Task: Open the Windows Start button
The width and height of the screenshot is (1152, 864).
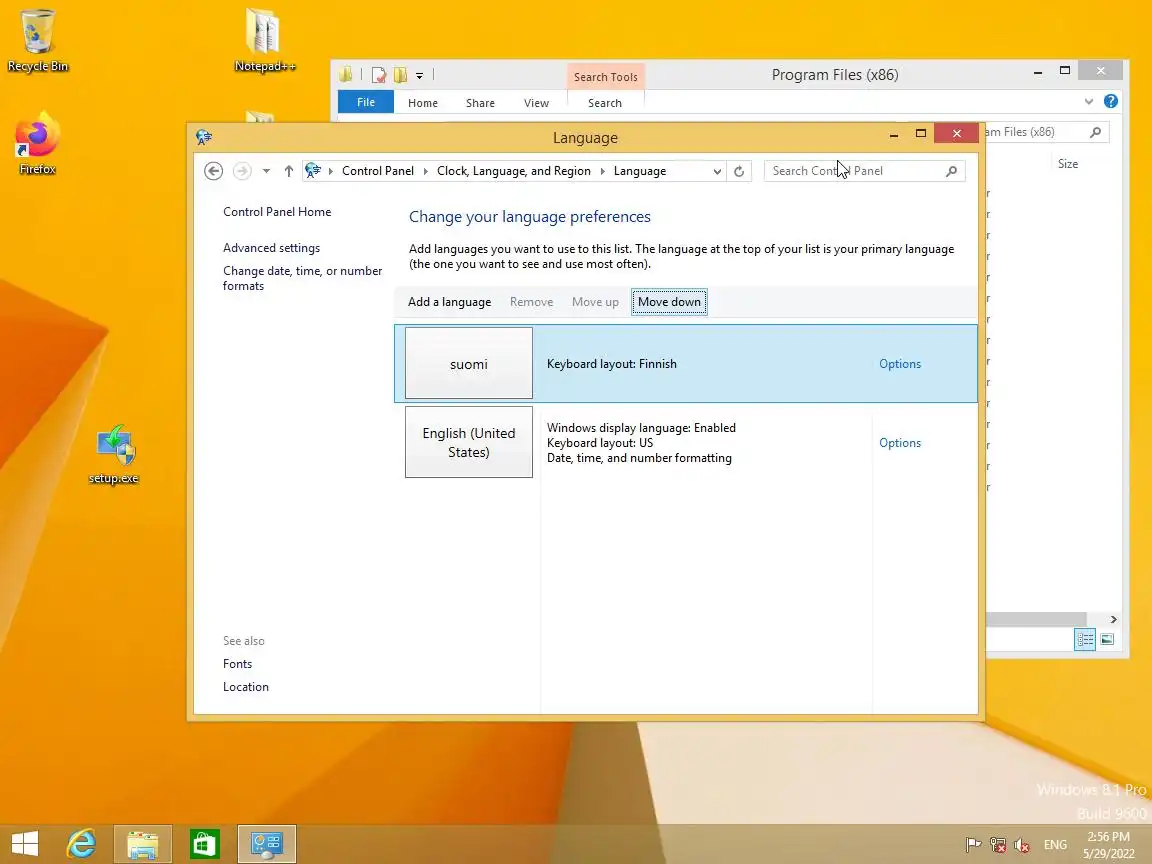Action: [x=25, y=843]
